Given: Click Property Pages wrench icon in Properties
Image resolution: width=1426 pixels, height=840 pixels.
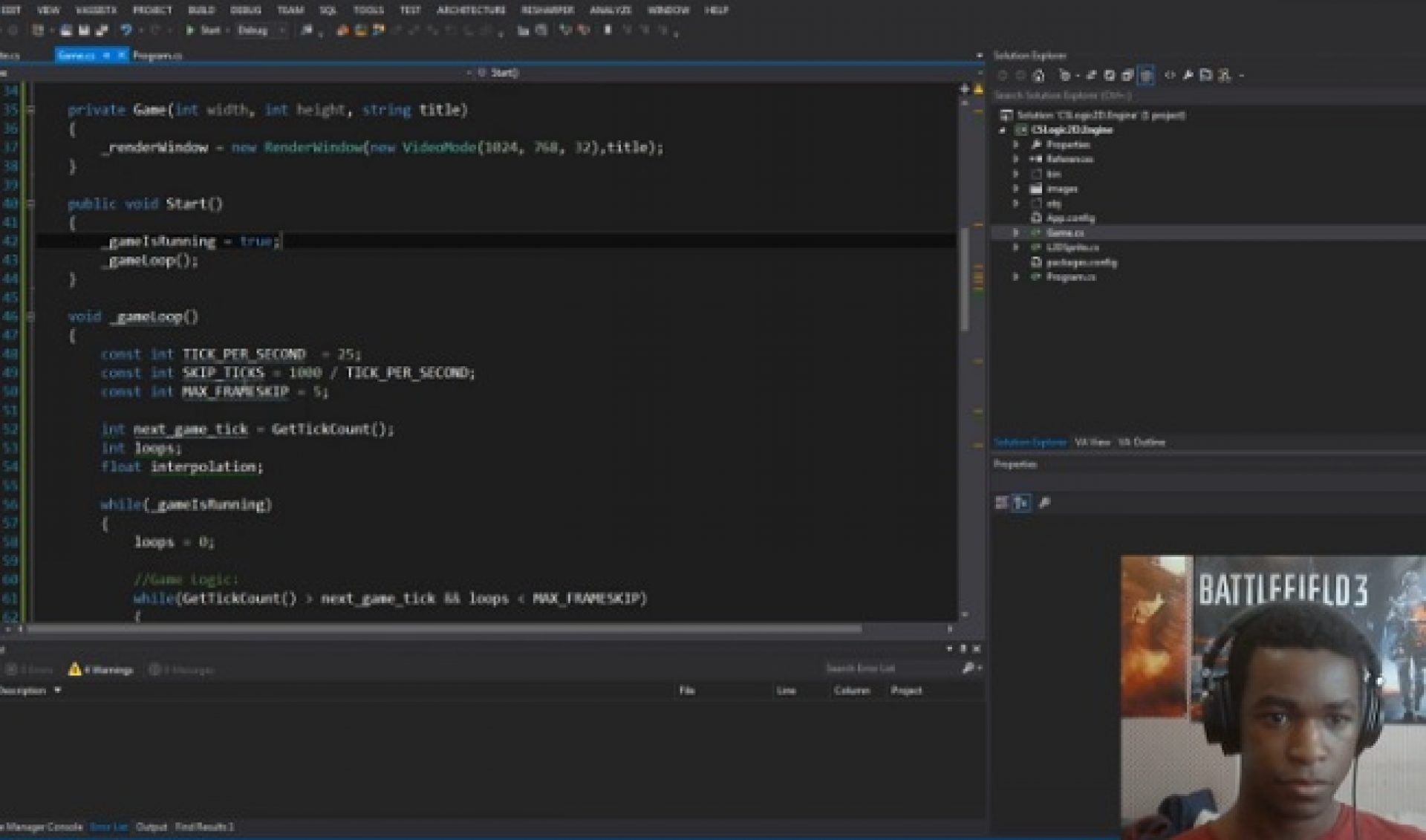Looking at the screenshot, I should [x=1044, y=503].
